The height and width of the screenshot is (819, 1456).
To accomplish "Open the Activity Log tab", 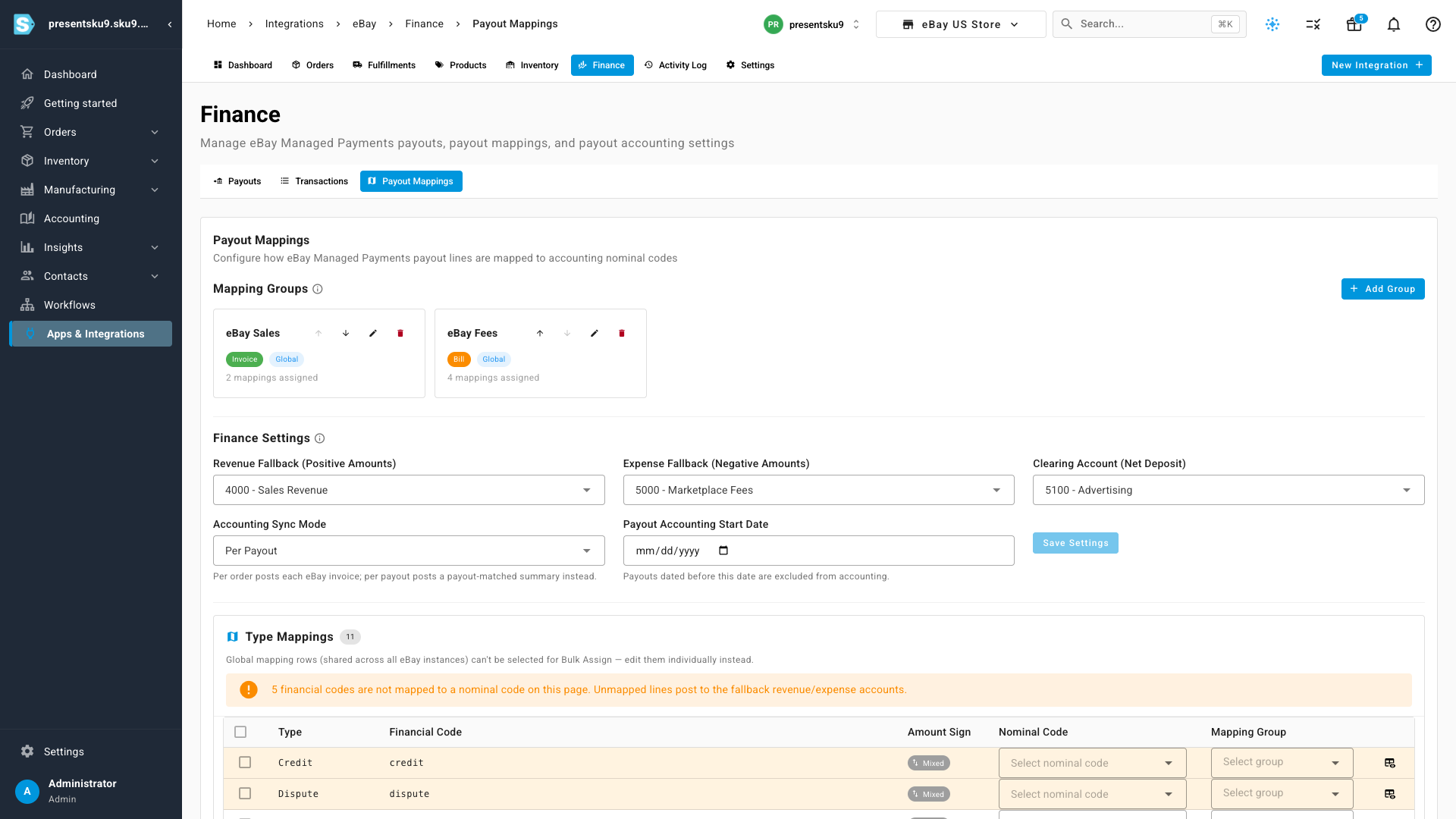I will pyautogui.click(x=675, y=65).
